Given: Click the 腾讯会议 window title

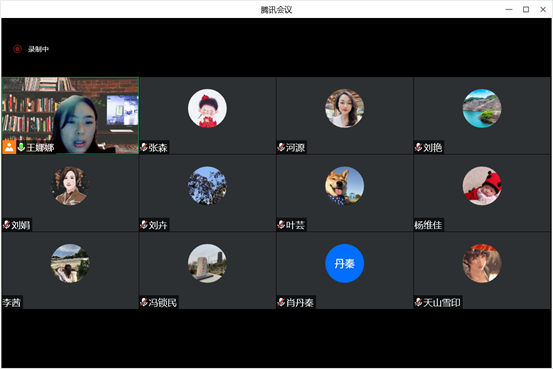Looking at the screenshot, I should 276,10.
